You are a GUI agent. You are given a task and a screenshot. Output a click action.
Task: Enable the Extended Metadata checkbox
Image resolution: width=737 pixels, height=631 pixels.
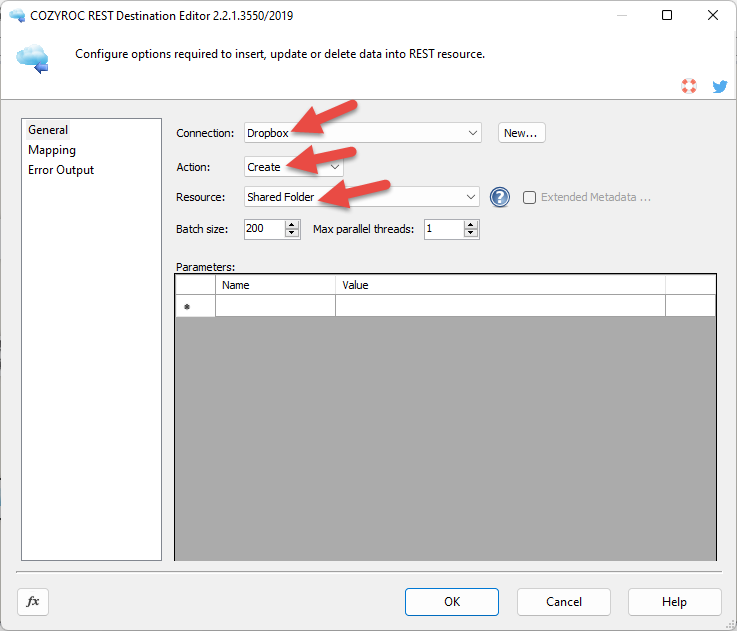[529, 197]
